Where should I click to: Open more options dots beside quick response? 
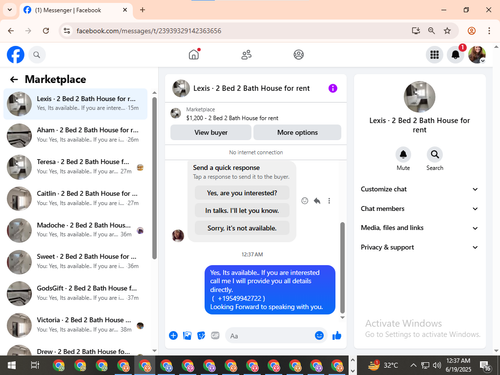pos(329,201)
